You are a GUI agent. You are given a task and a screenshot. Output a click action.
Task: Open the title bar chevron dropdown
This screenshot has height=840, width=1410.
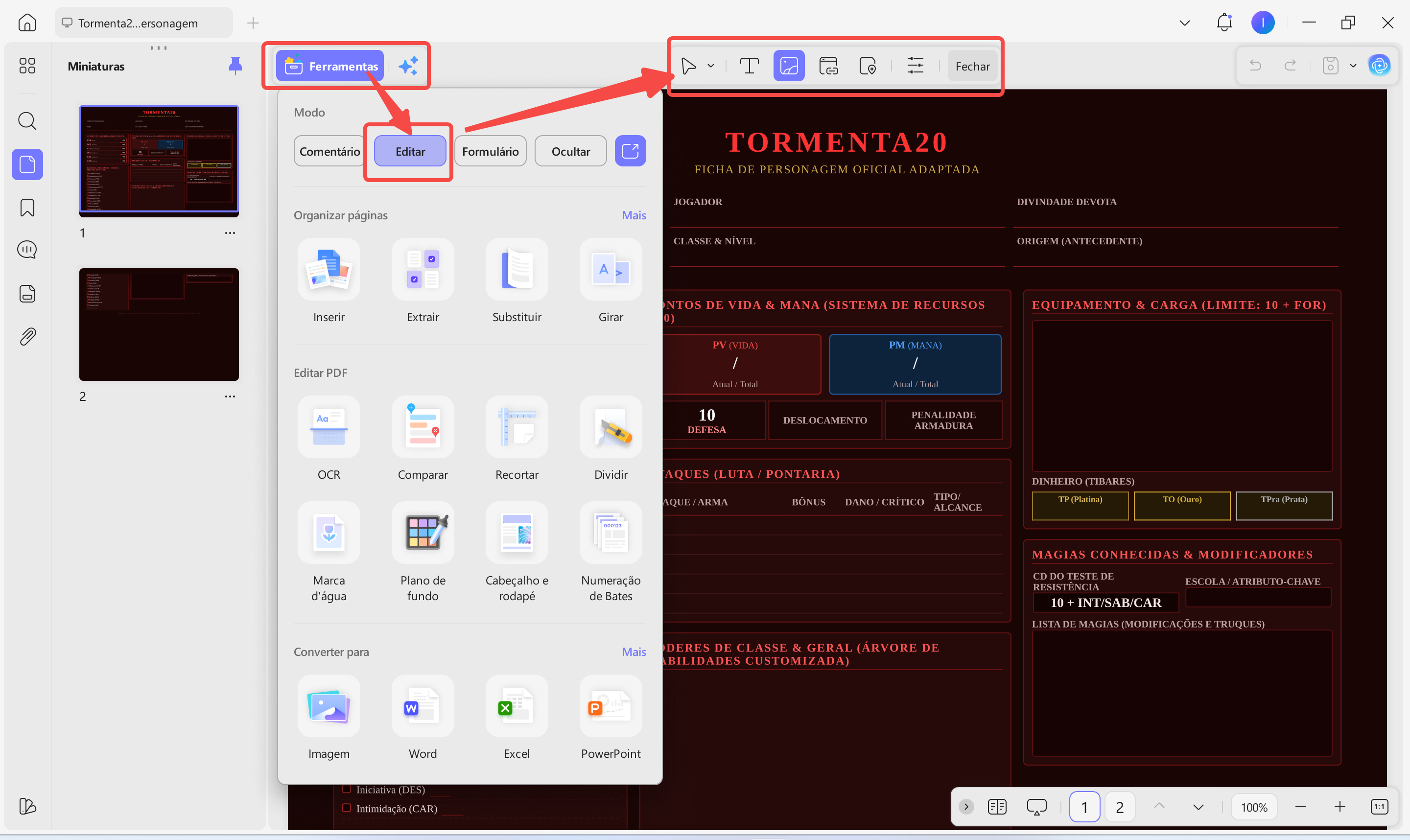1184,23
